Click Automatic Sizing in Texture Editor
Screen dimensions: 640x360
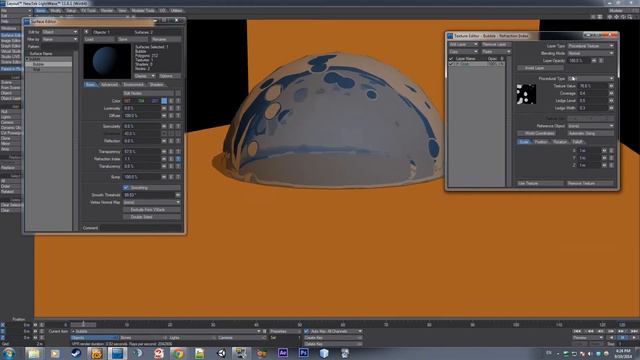[x=590, y=133]
